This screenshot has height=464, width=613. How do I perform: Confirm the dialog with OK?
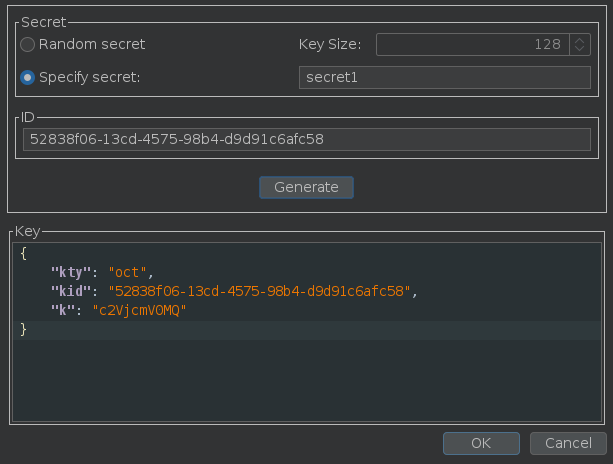tap(481, 443)
